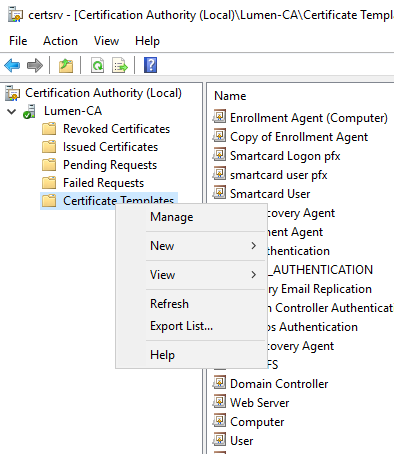The image size is (394, 454).
Task: Click the Smartcard User template icon
Action: tap(219, 192)
